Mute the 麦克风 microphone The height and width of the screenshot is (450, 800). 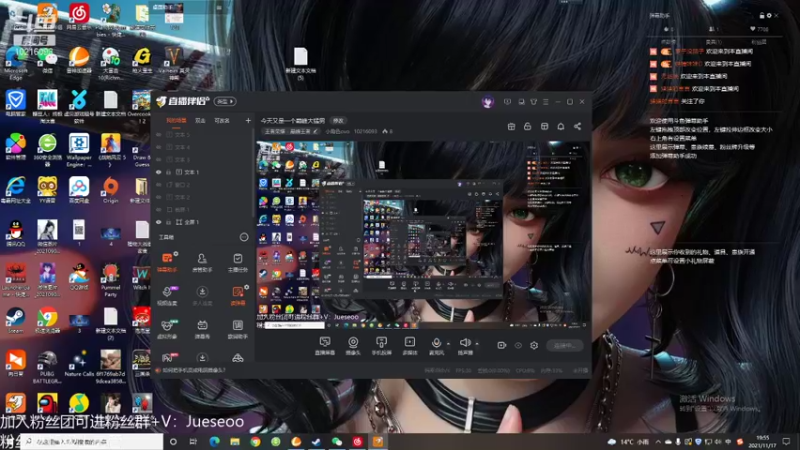coord(436,345)
